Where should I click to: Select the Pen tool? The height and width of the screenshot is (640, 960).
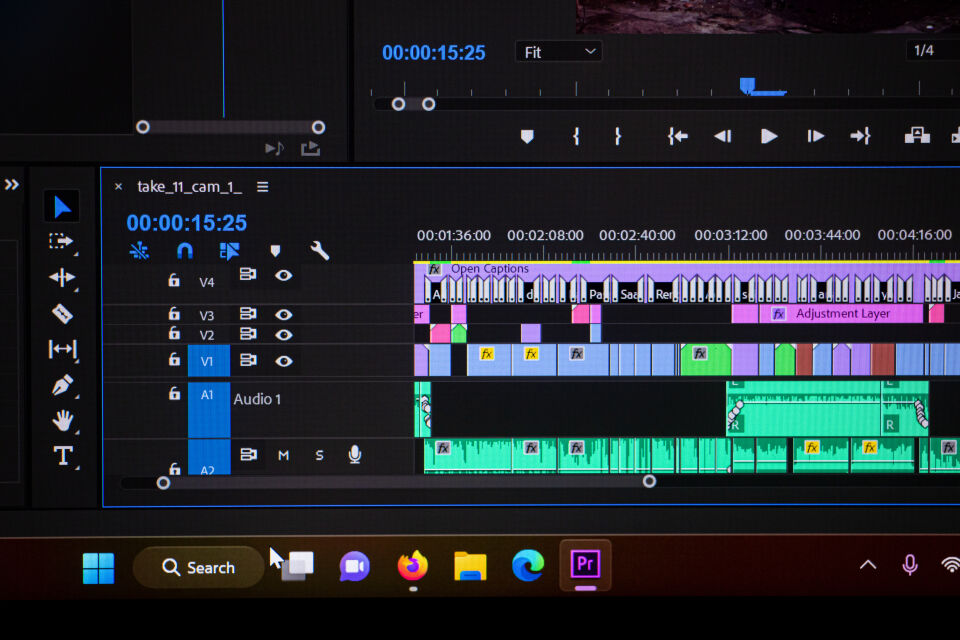click(x=62, y=385)
